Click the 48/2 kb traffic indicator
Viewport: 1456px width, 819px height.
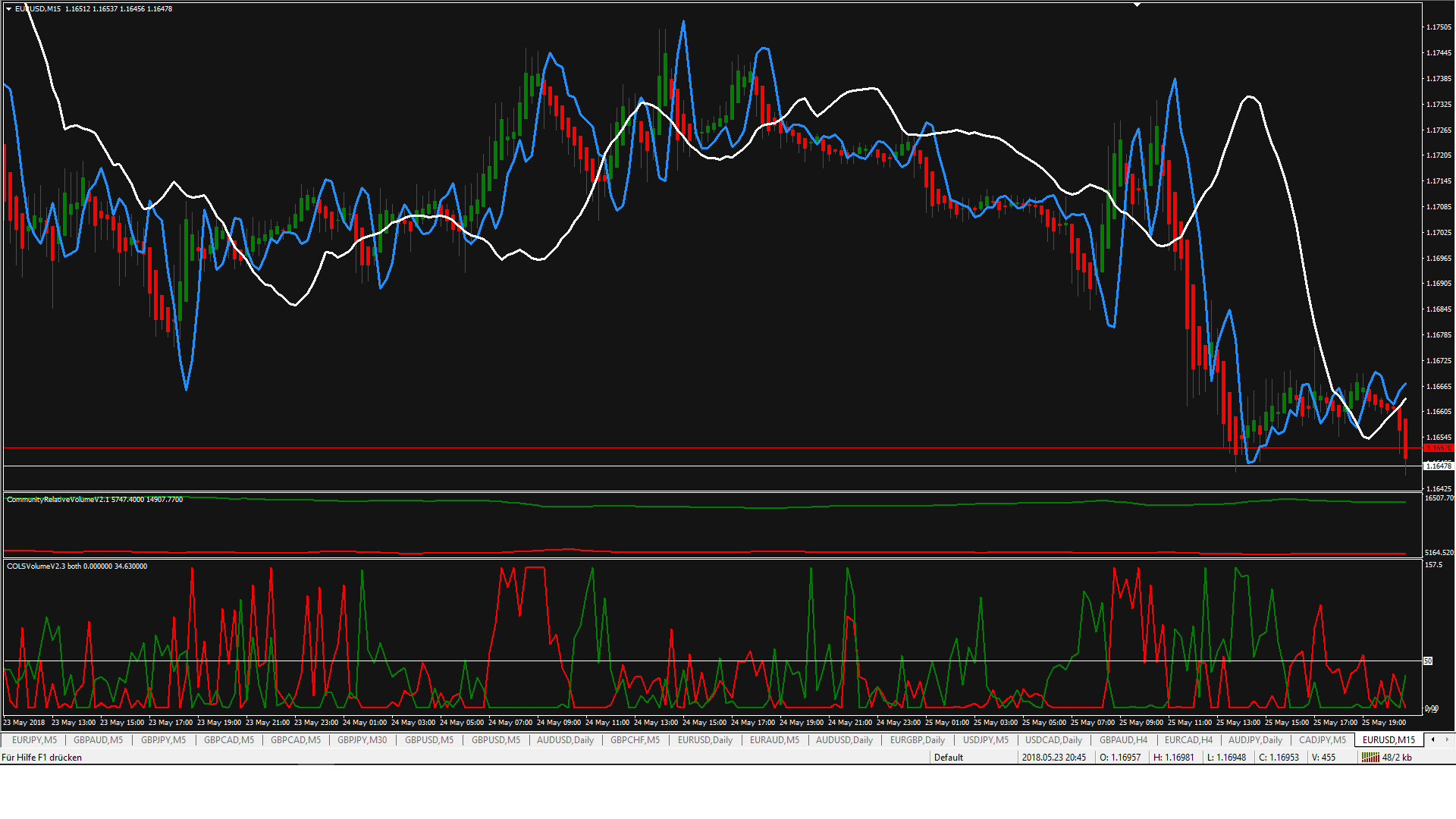coord(1396,758)
